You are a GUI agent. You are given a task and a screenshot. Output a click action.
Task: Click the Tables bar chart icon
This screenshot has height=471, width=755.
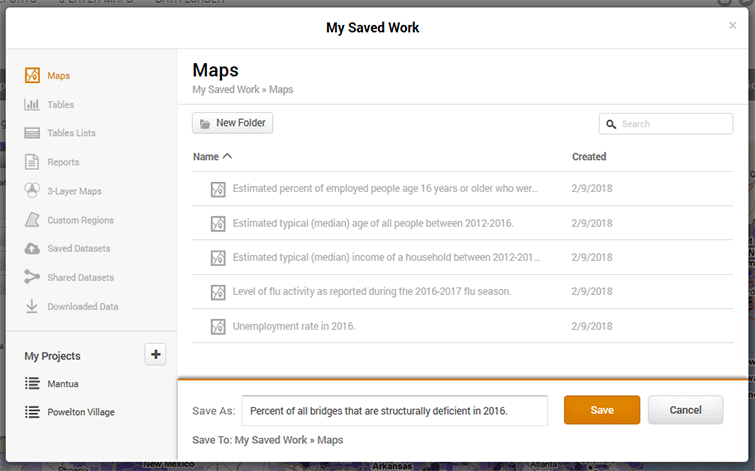(x=32, y=104)
